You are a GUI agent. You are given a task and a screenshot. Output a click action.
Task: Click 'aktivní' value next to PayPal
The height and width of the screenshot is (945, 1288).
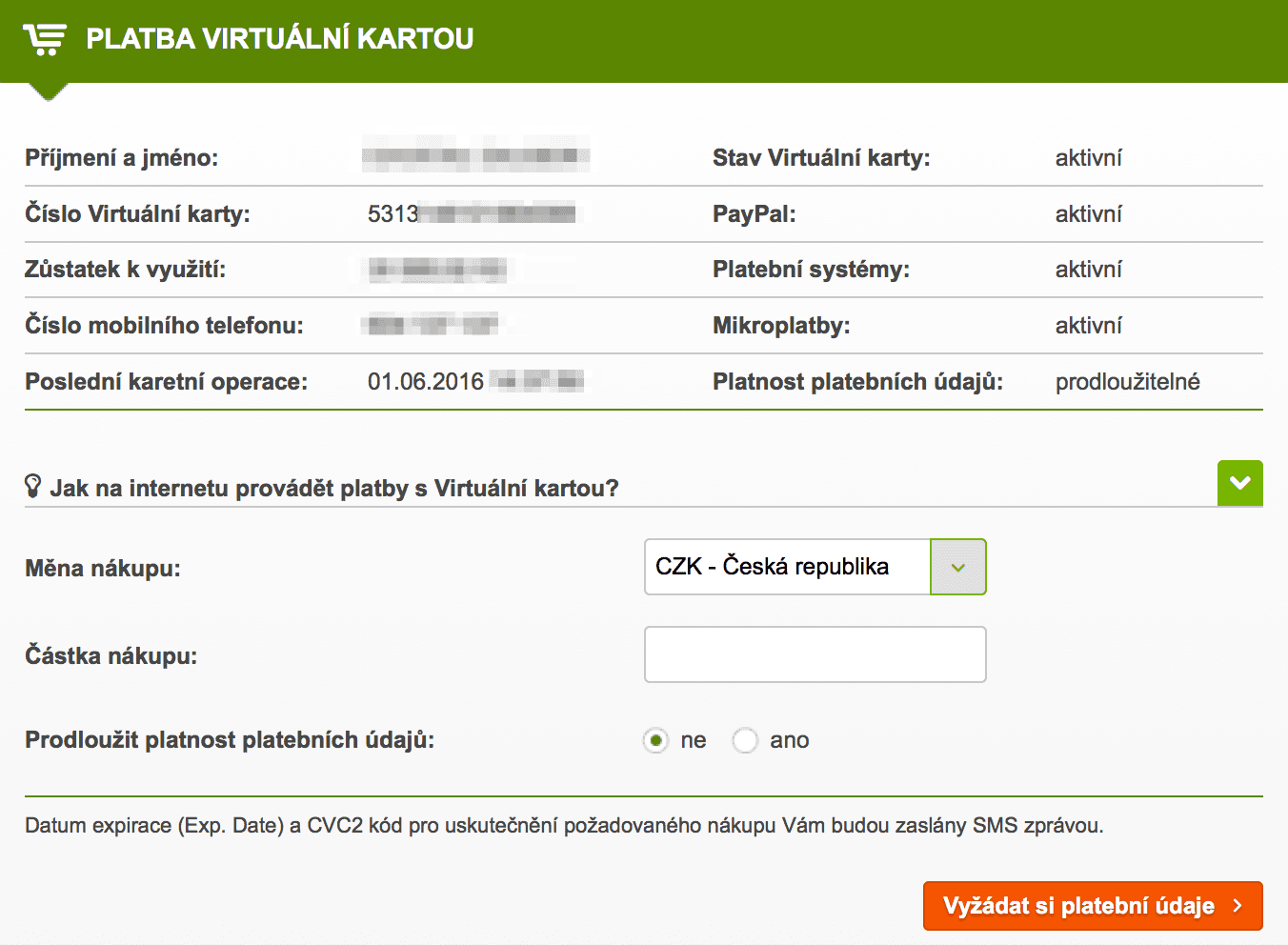click(x=1089, y=214)
